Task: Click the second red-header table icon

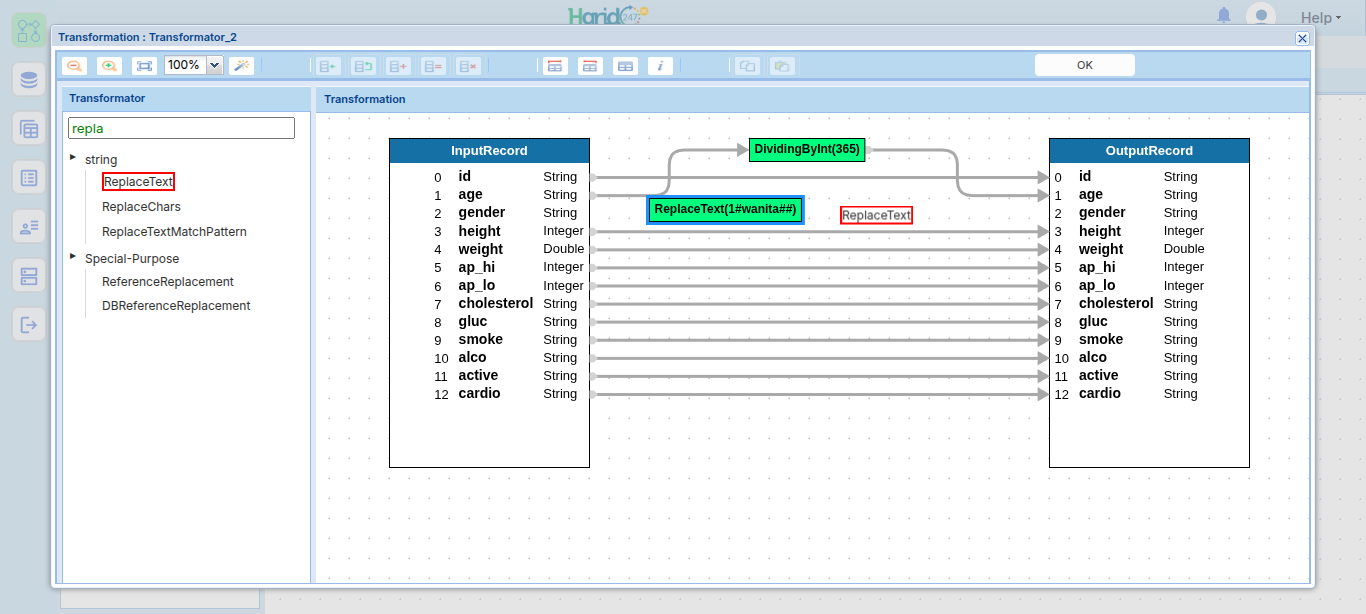Action: click(590, 66)
